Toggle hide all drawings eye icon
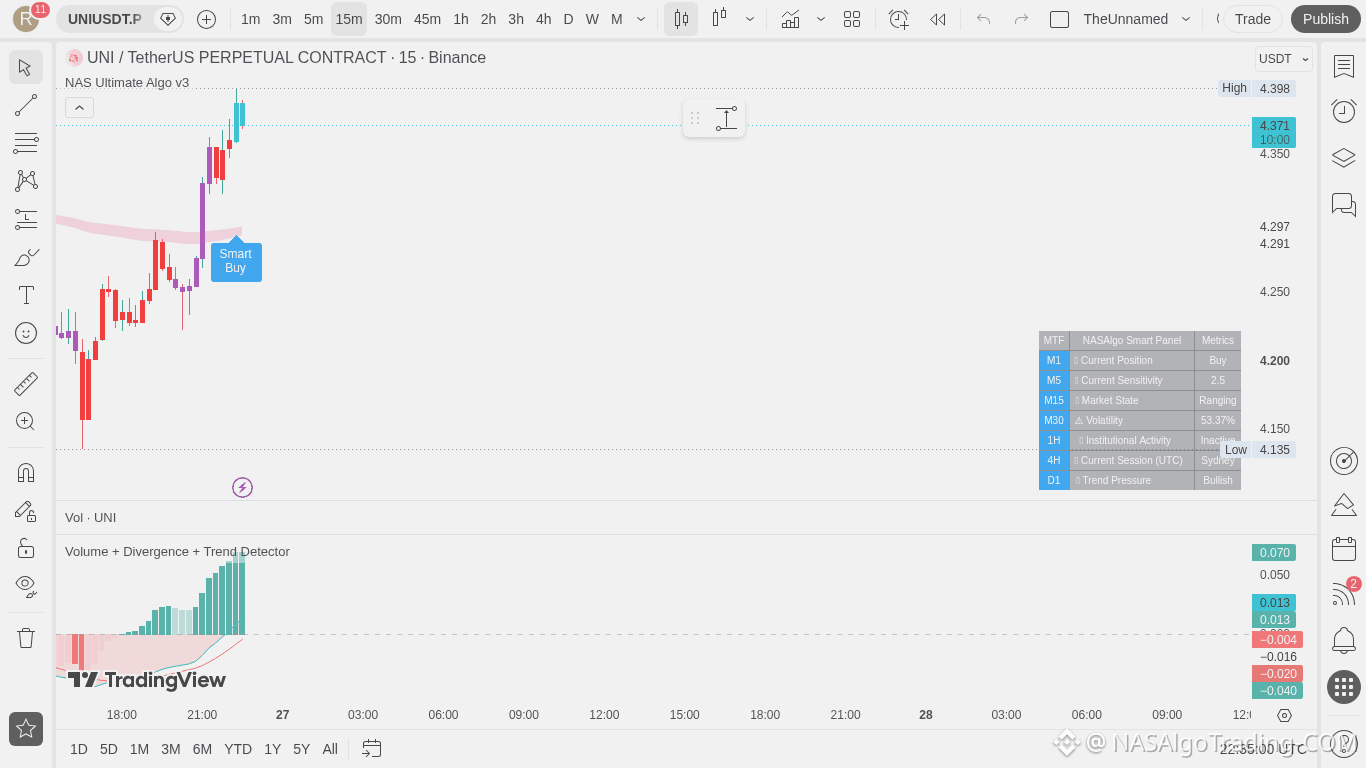 coord(26,585)
